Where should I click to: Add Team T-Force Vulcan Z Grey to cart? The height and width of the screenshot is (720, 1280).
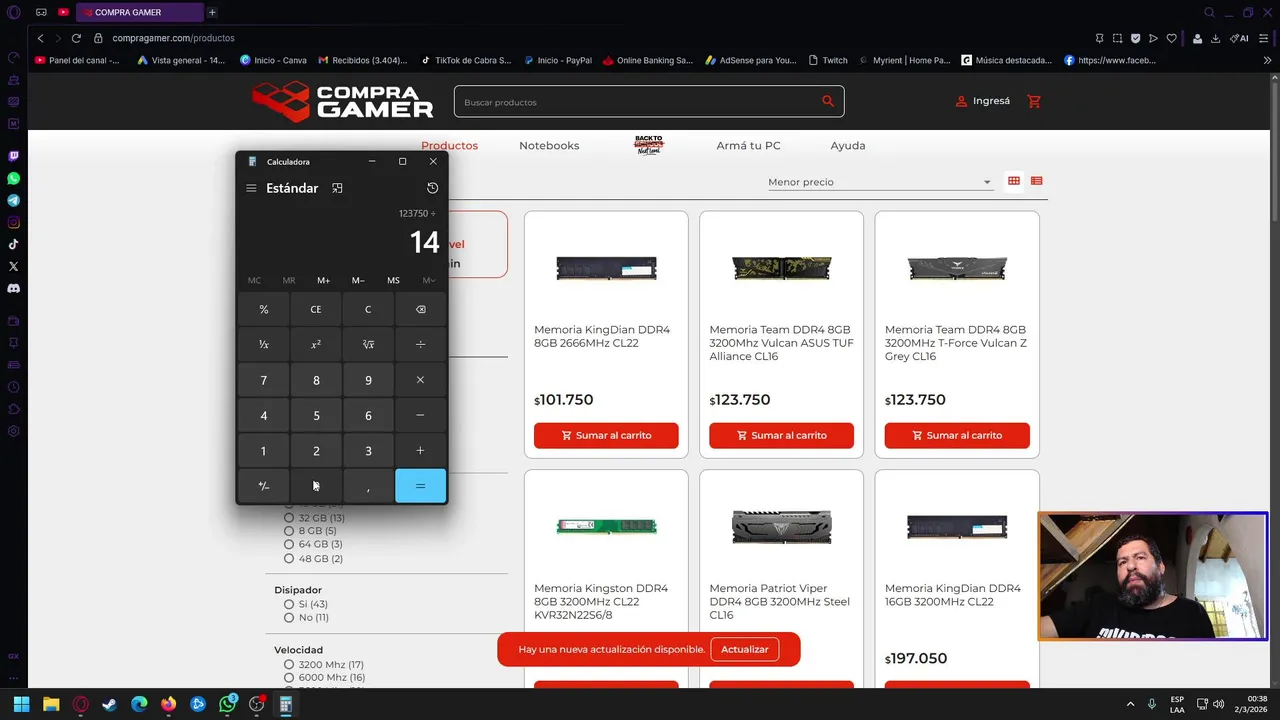pos(957,435)
